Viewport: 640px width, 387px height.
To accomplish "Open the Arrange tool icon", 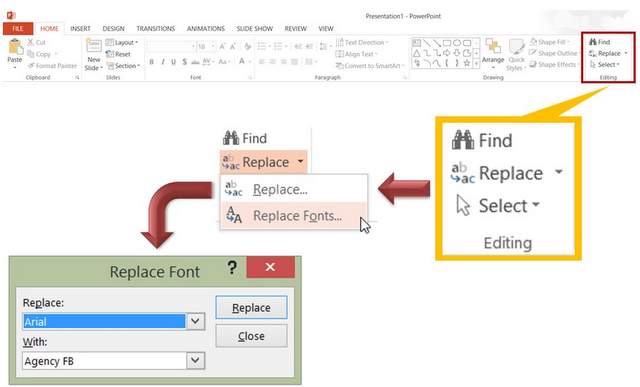I will pos(493,47).
